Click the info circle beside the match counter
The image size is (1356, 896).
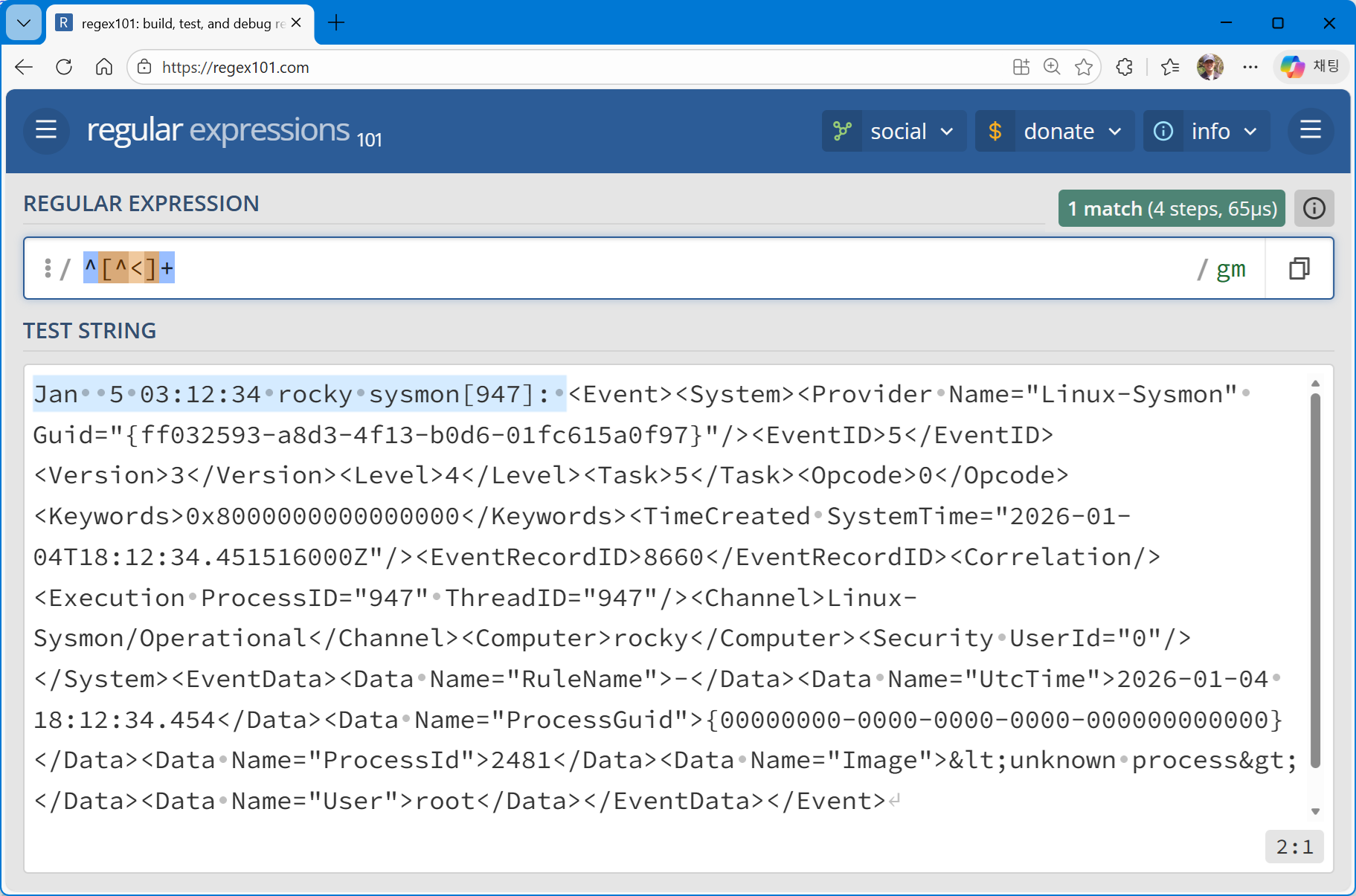coord(1314,208)
